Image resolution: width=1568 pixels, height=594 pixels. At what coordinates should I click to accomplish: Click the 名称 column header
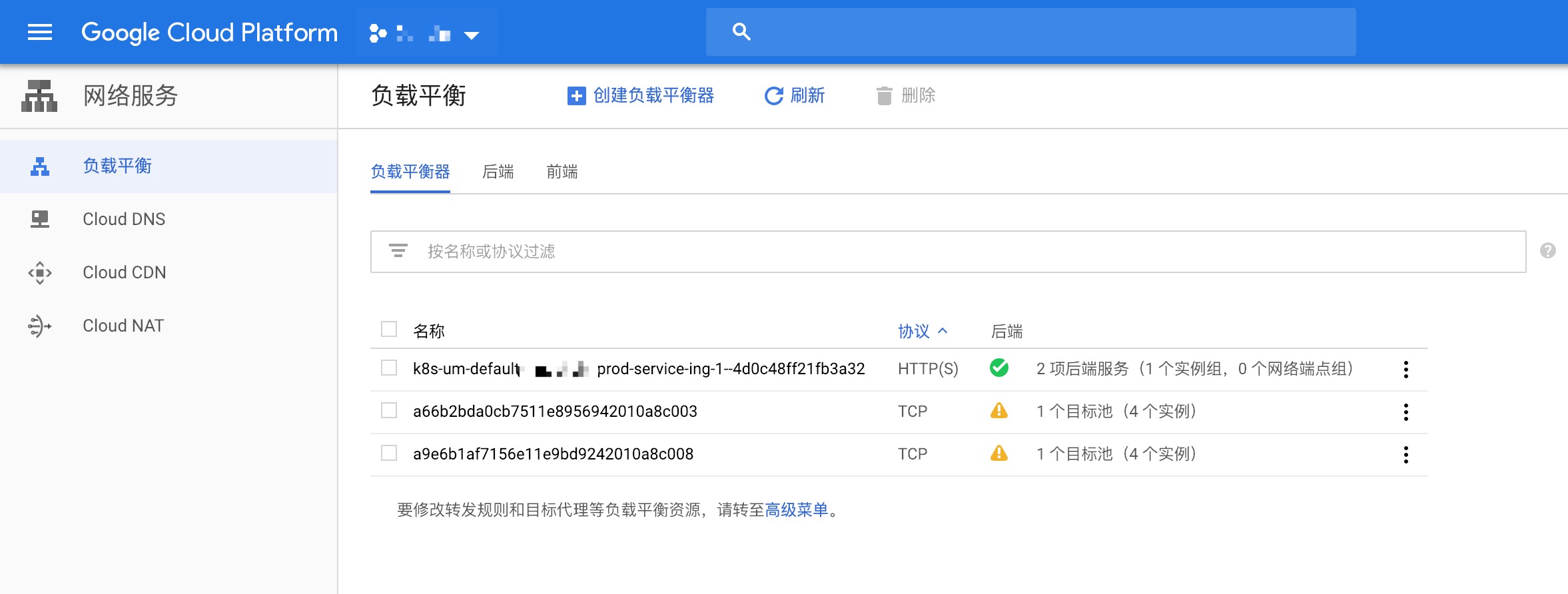[429, 331]
